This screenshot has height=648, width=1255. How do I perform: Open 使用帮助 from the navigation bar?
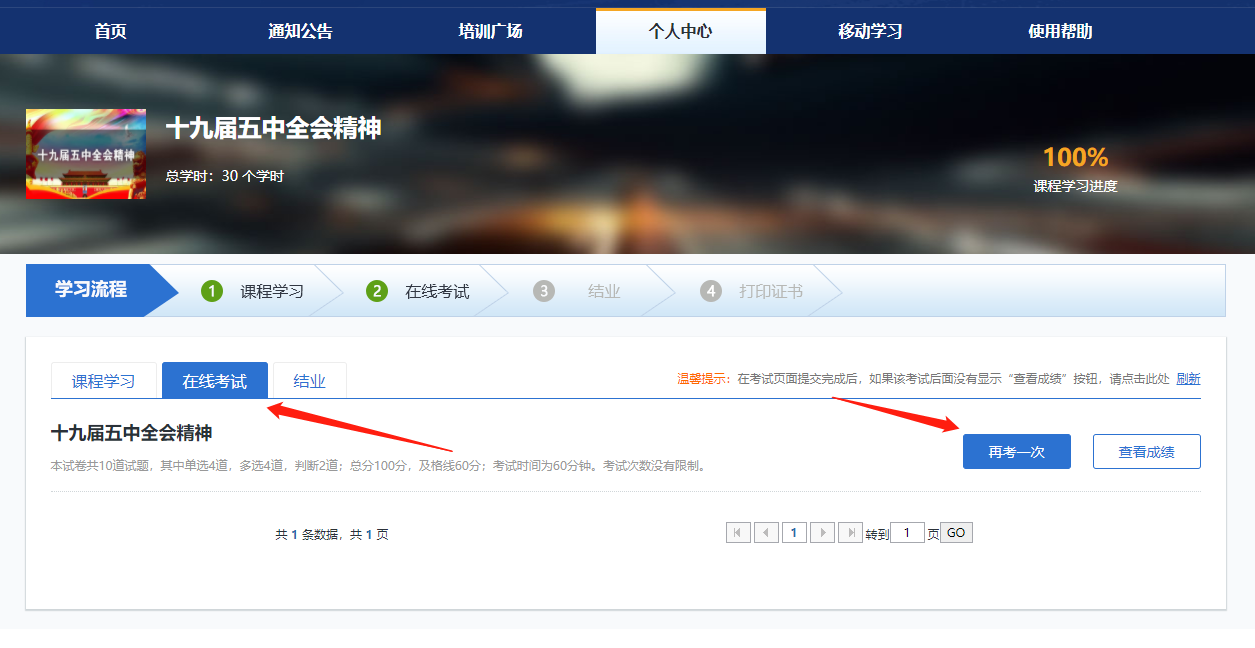(1060, 31)
